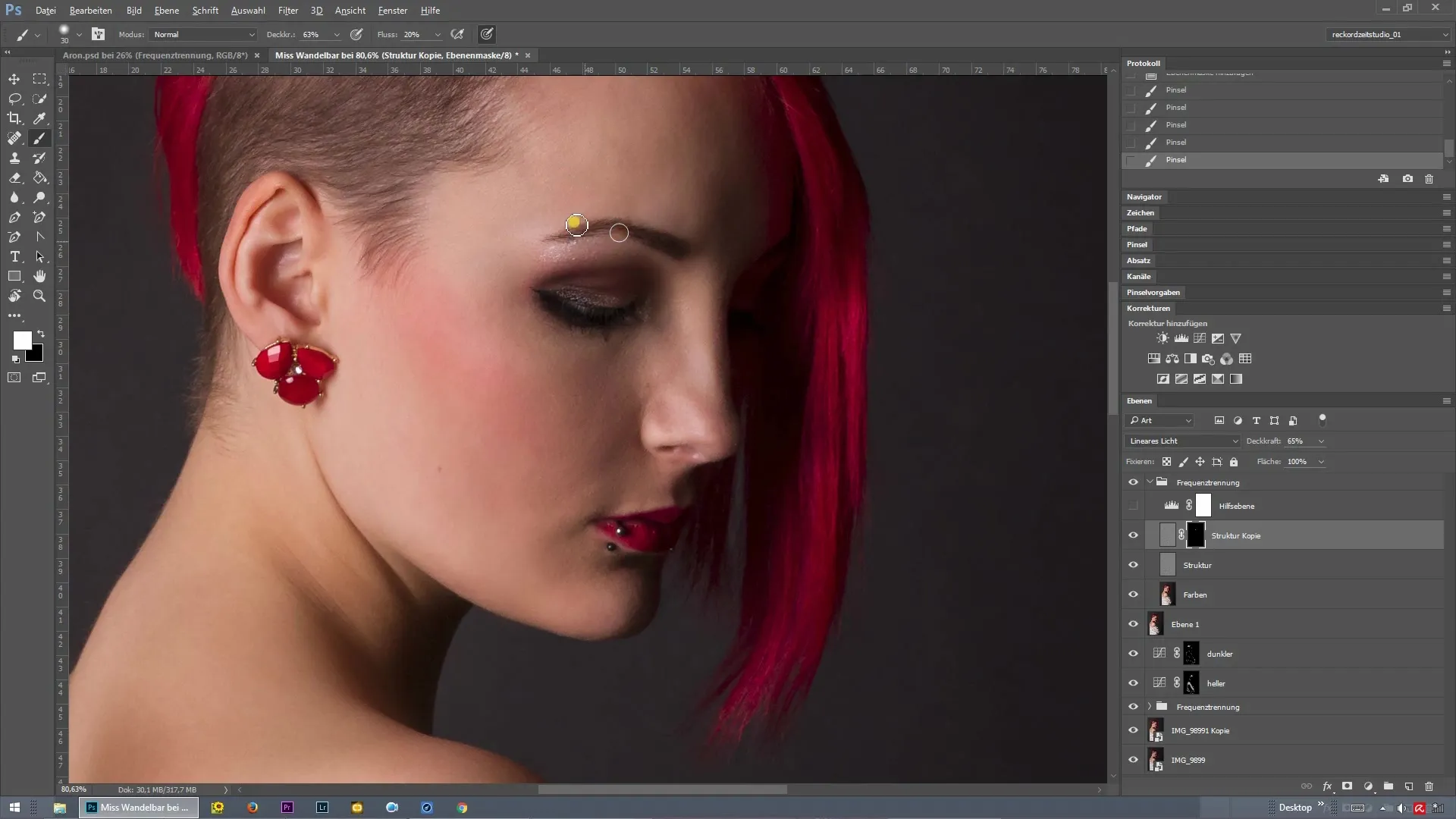
Task: Hide the dunkler adjustment layer
Action: (1133, 654)
